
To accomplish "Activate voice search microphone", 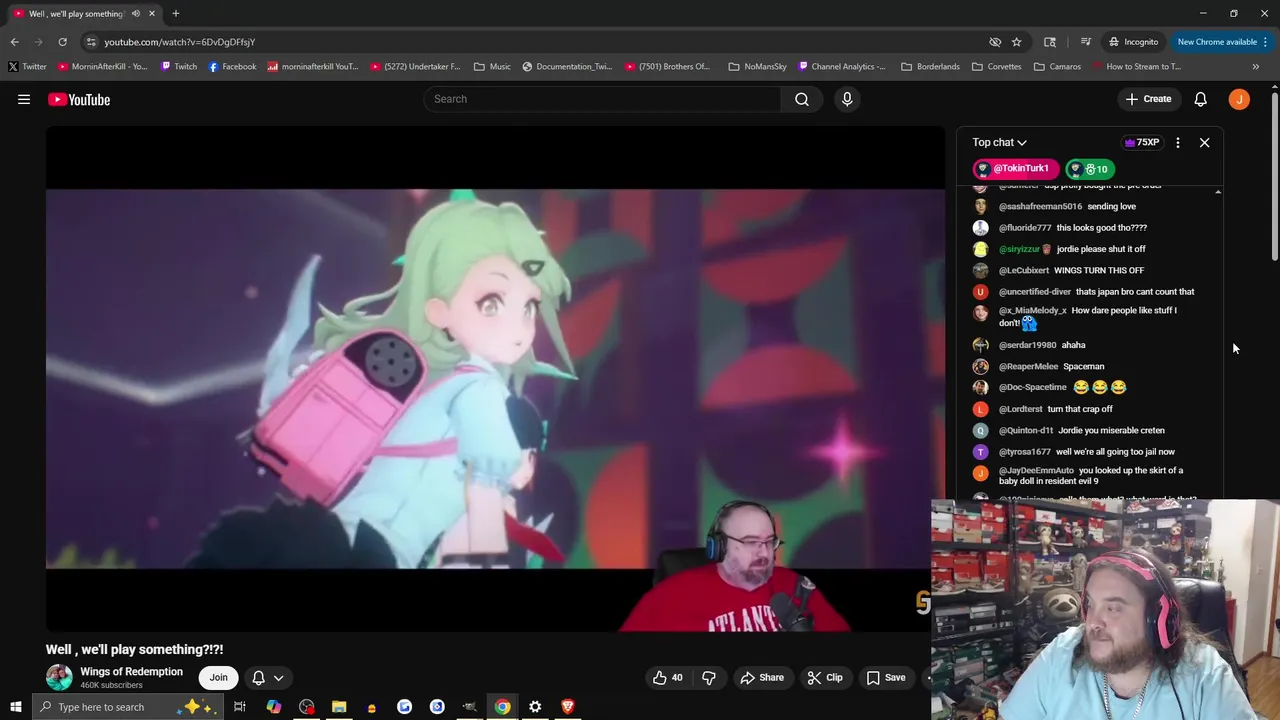I will click(x=847, y=99).
